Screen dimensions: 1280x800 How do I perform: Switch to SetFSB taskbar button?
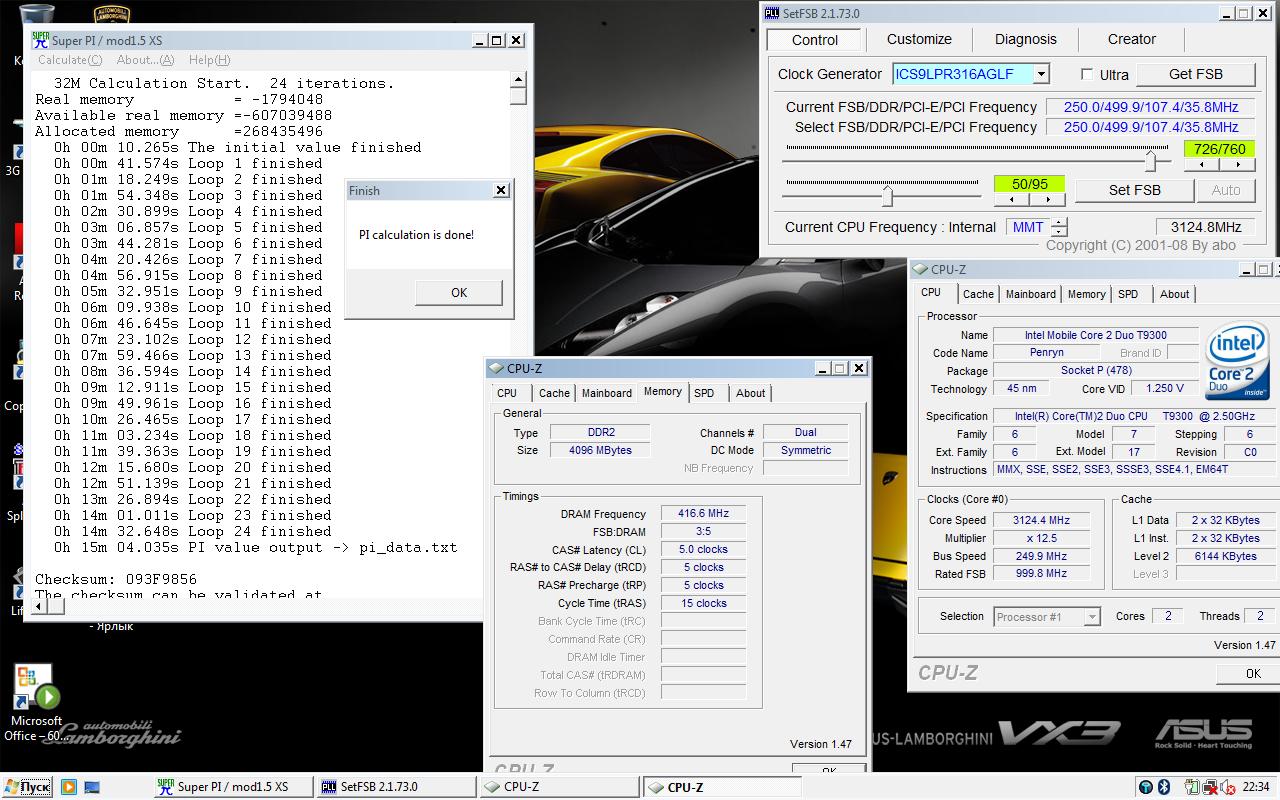(x=396, y=787)
